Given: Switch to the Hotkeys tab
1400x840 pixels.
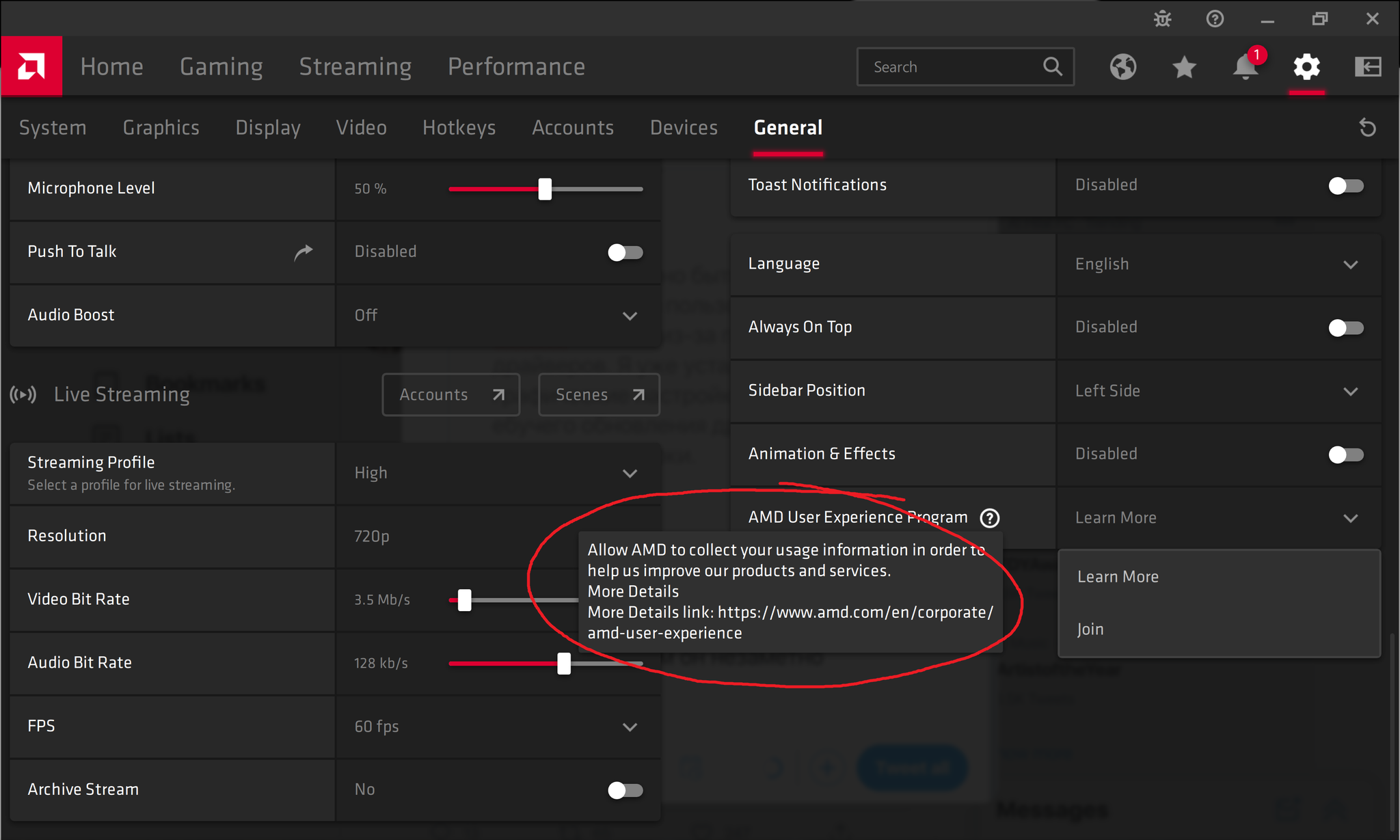Looking at the screenshot, I should tap(459, 128).
